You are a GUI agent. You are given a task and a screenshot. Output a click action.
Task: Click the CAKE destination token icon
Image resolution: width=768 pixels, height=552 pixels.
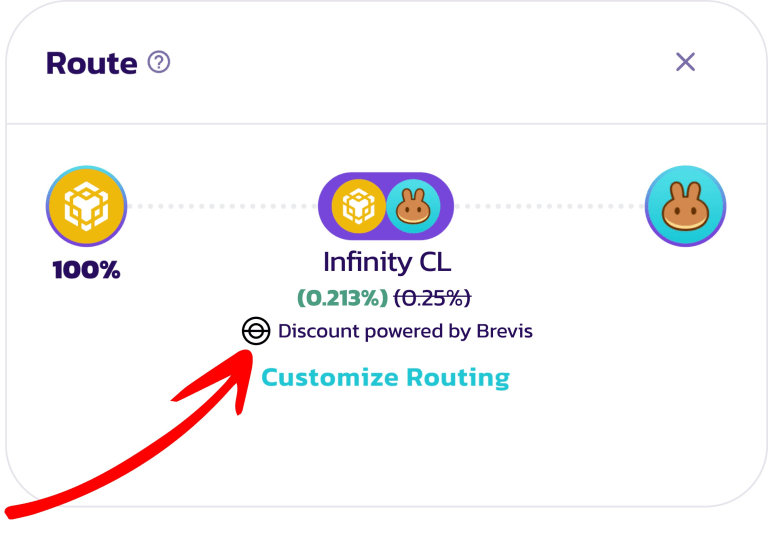point(685,206)
